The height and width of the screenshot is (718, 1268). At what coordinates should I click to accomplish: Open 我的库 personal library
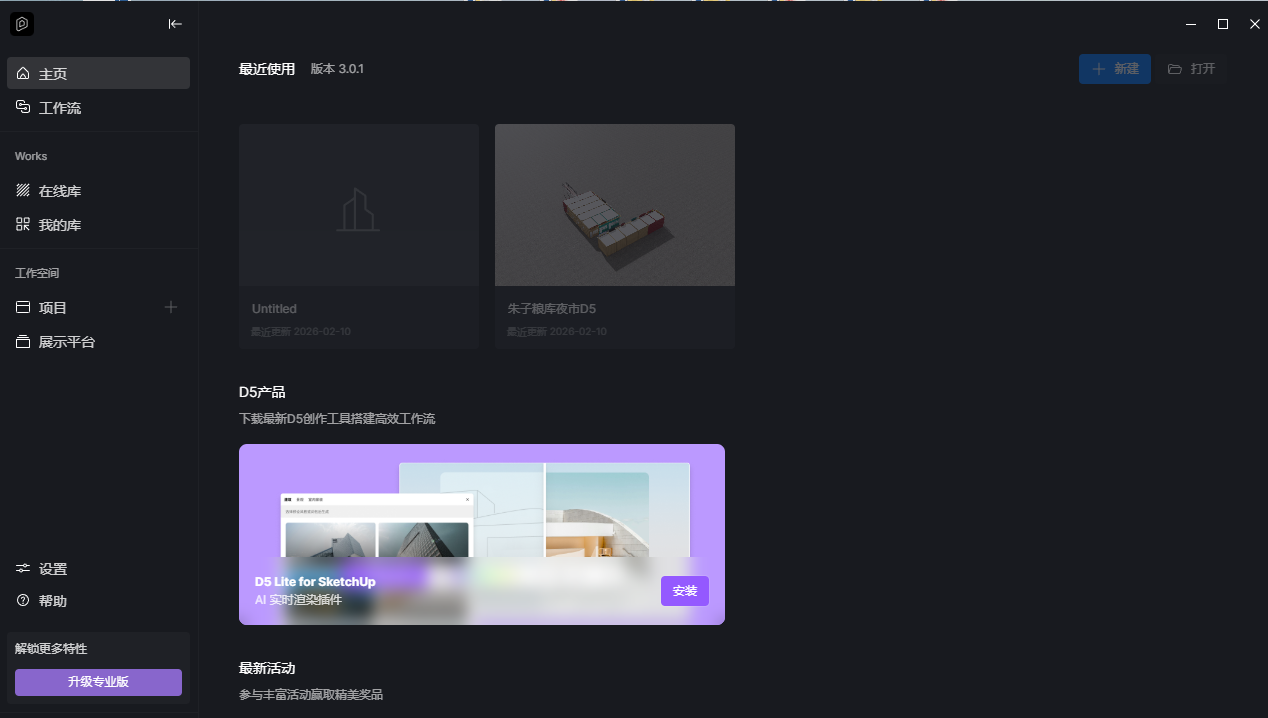[x=98, y=225]
